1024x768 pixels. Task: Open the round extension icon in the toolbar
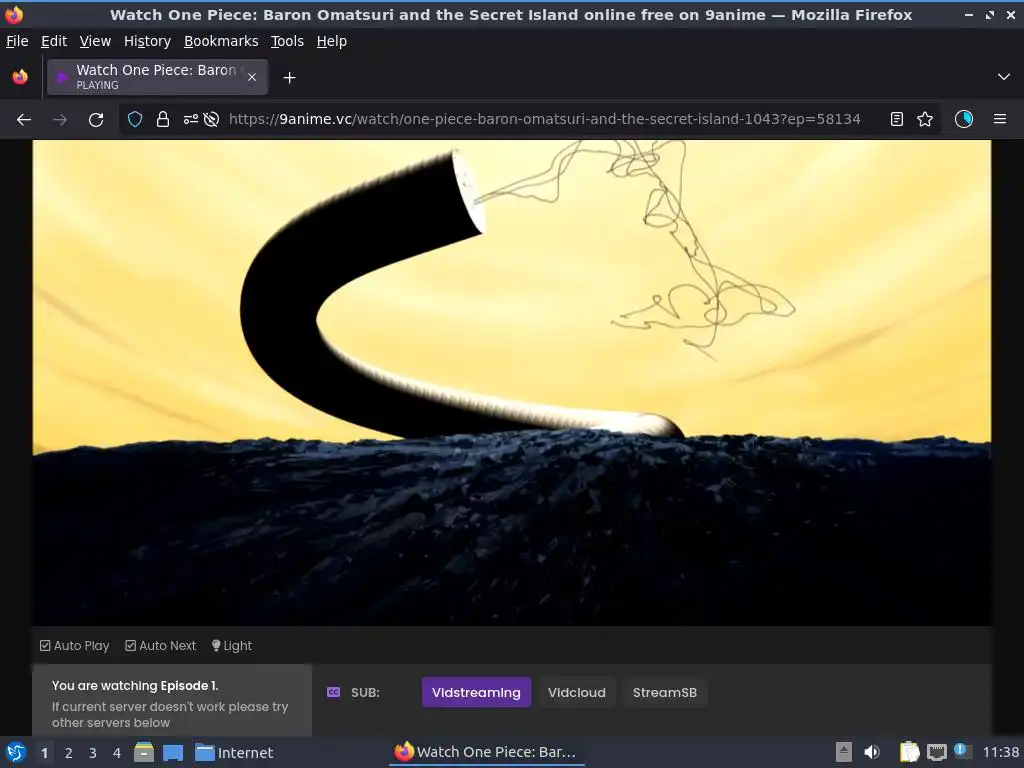963,119
